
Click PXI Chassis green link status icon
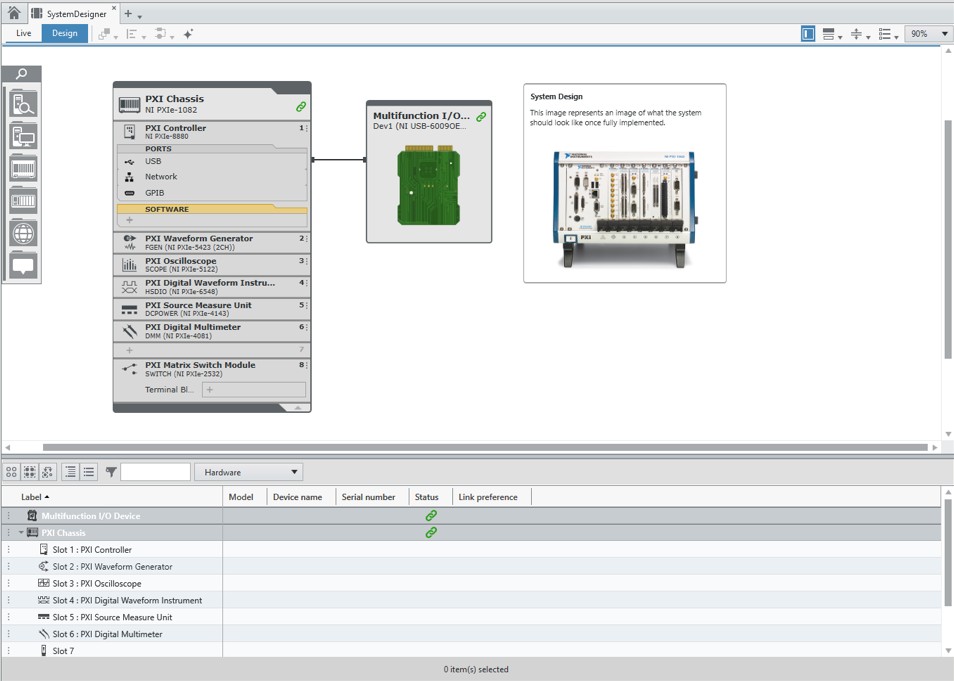pos(301,107)
